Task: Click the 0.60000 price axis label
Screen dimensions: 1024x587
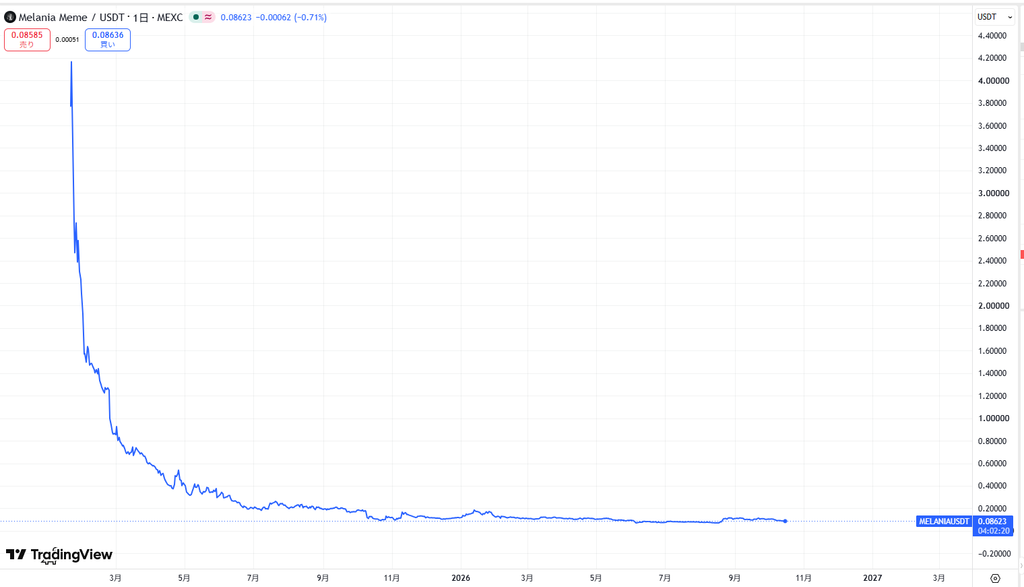Action: tap(992, 463)
